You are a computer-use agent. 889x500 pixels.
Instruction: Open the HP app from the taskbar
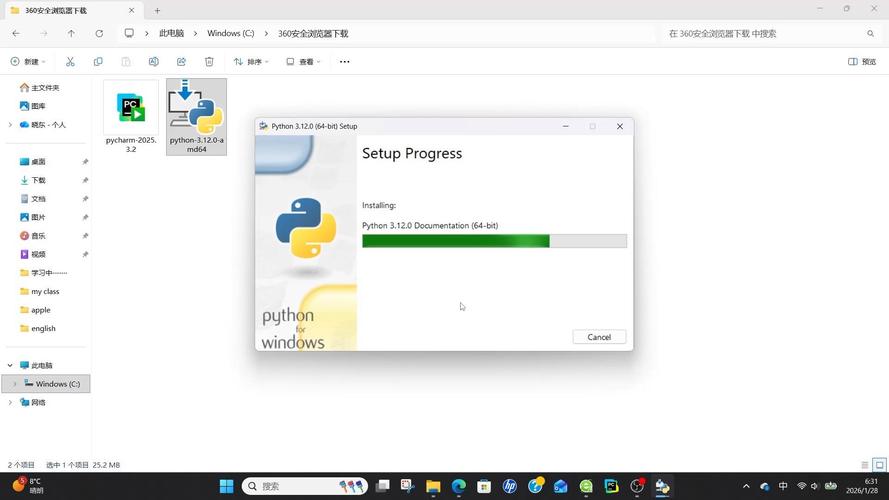(x=510, y=486)
